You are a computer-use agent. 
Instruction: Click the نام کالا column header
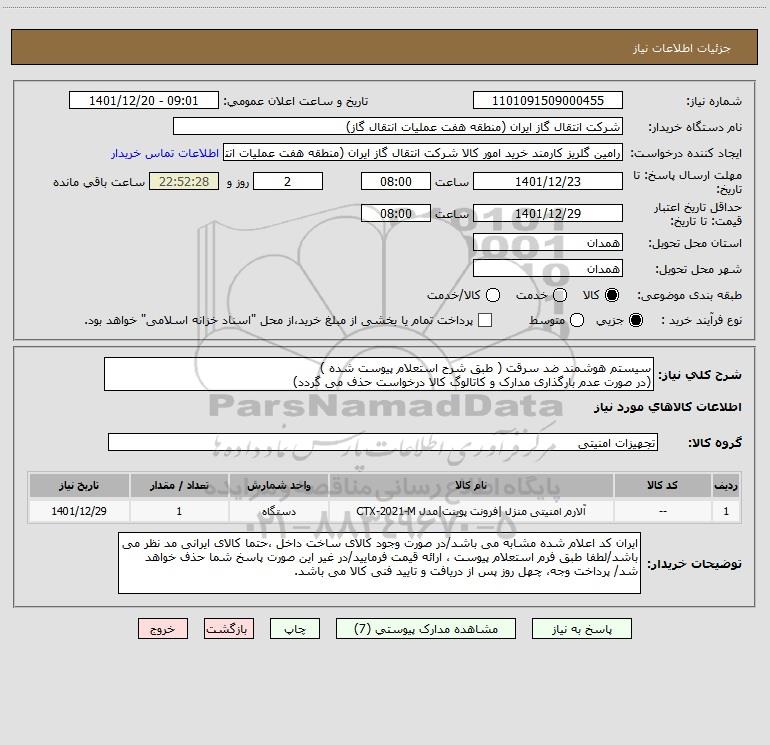[471, 485]
